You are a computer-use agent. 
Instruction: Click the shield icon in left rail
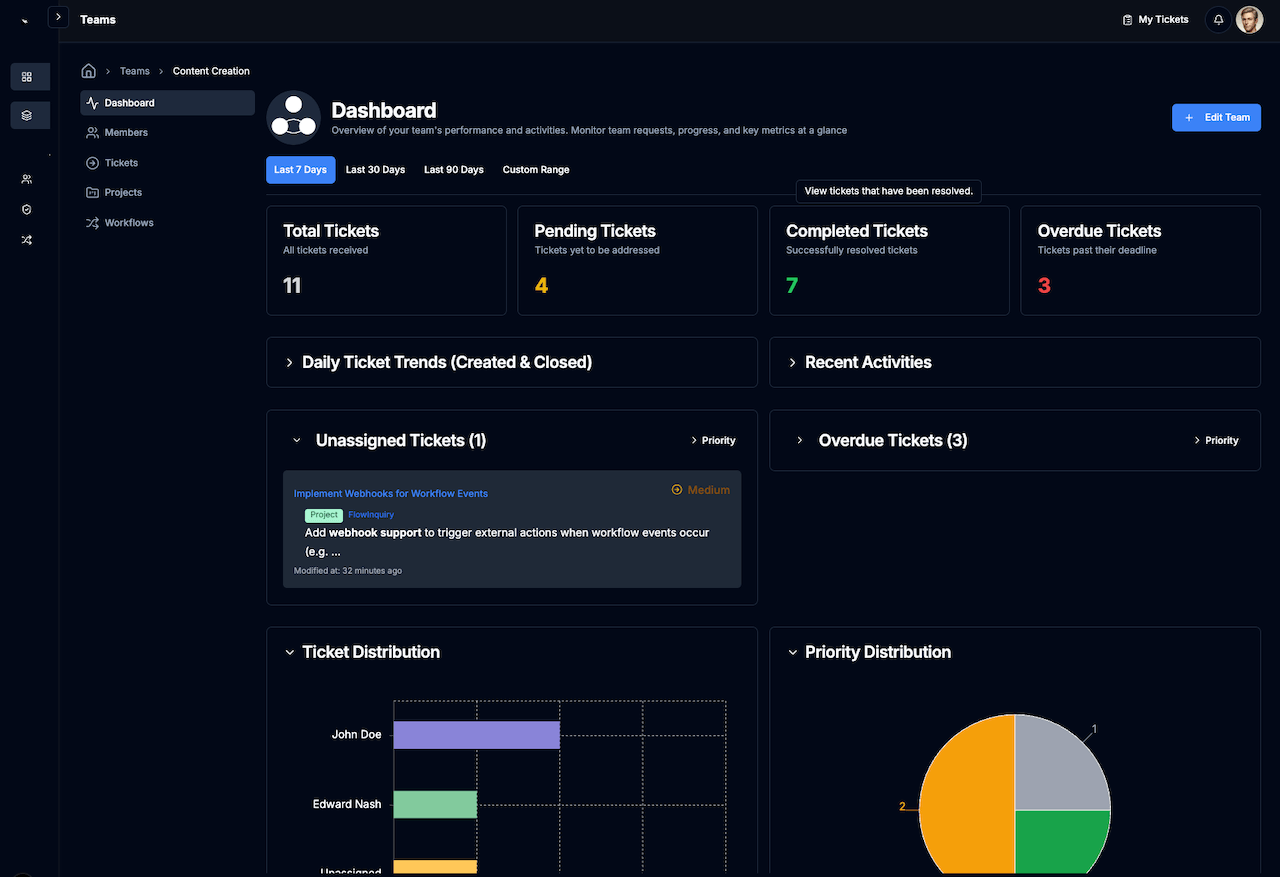[x=27, y=210]
